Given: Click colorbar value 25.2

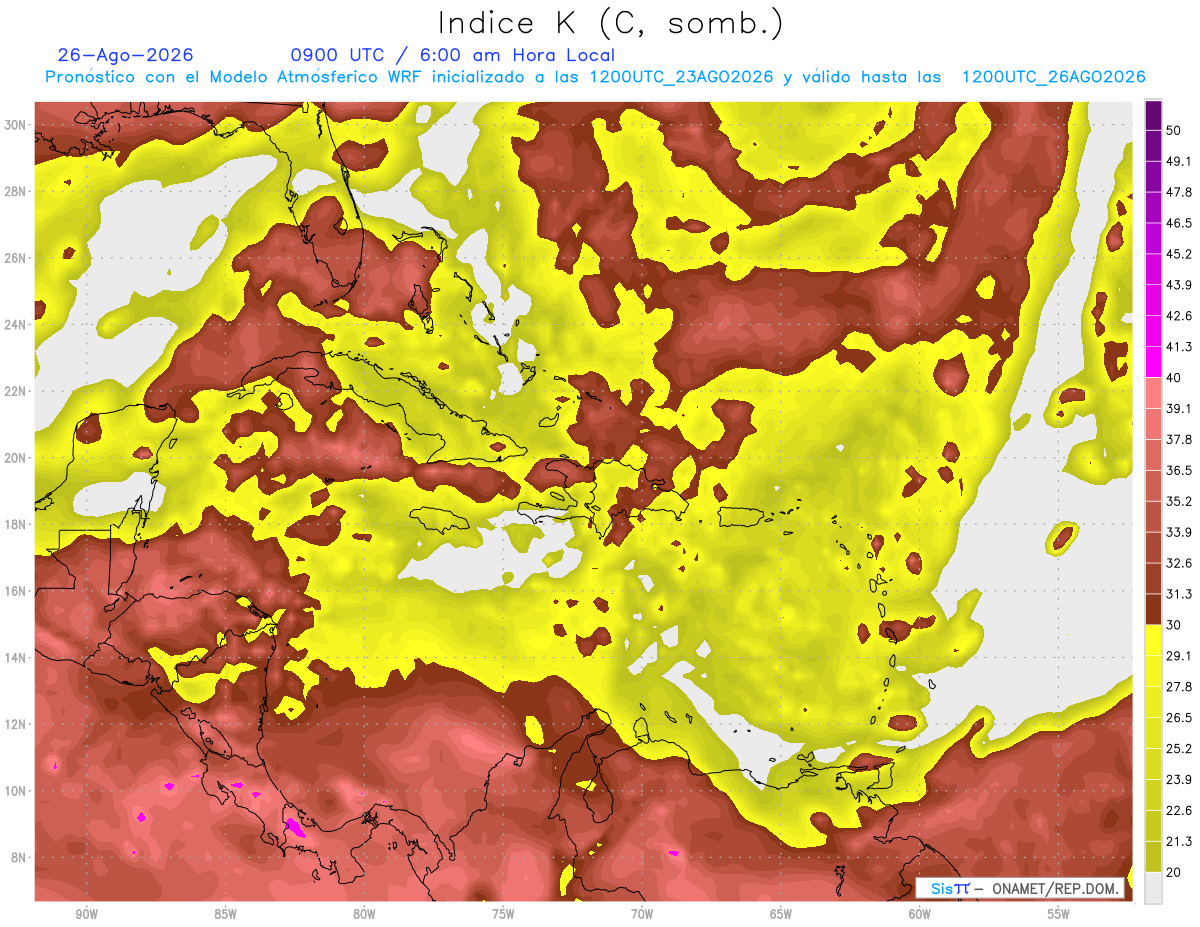Looking at the screenshot, I should click(x=1178, y=749).
